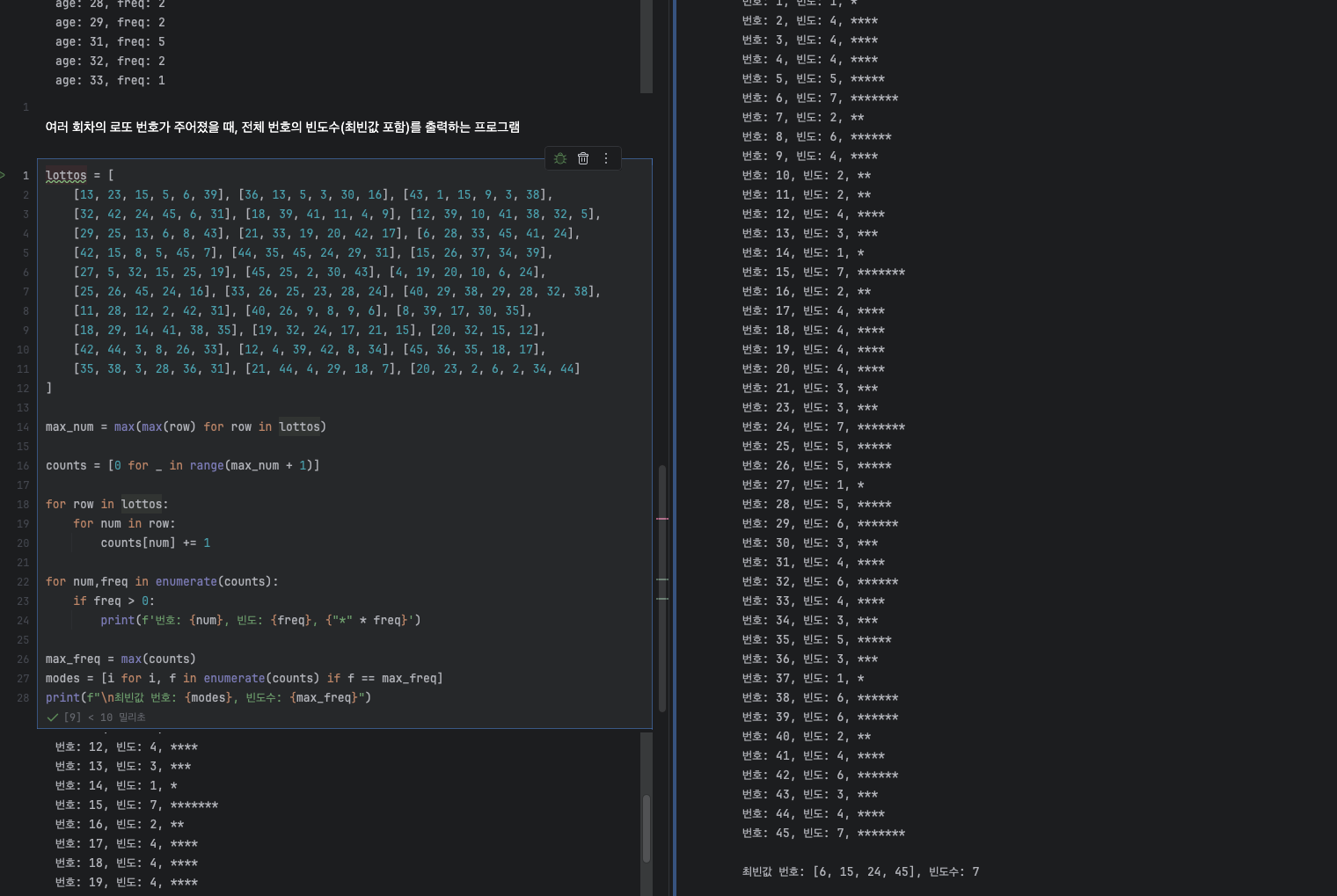1337x896 pixels.
Task: Click the code row starting with [32, 42, 24, 45, 6, 31]
Action: [338, 214]
